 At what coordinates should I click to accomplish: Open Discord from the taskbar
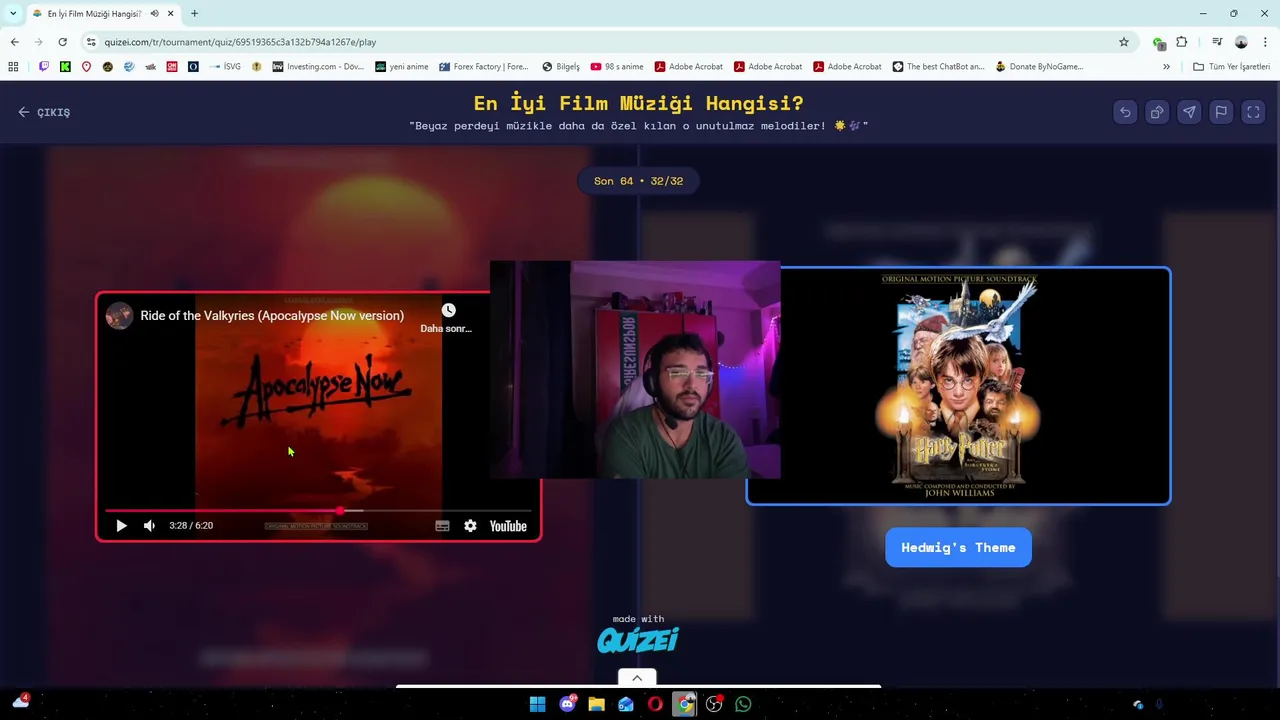click(568, 704)
